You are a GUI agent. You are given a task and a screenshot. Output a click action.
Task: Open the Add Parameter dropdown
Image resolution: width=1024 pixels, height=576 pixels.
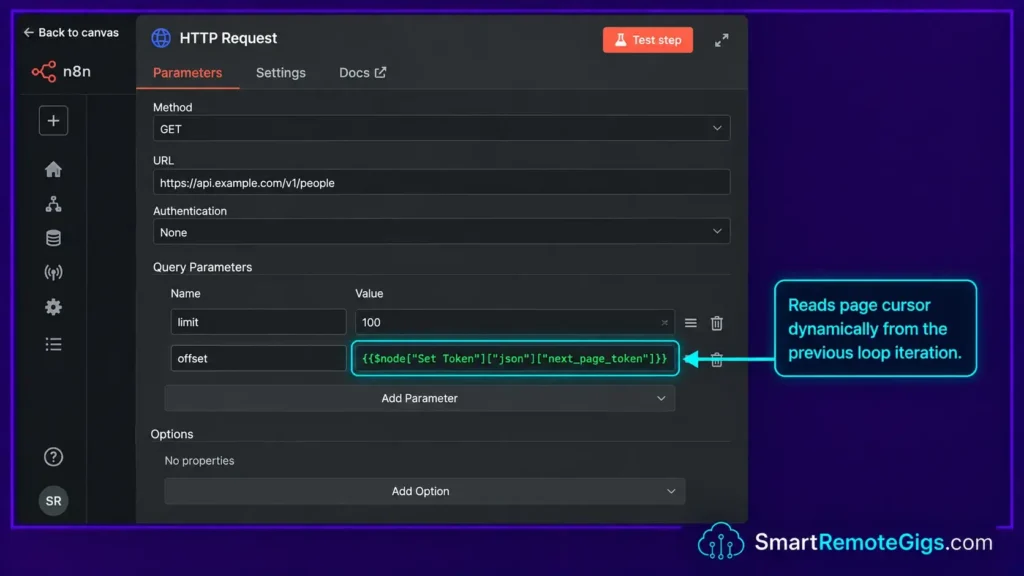419,398
